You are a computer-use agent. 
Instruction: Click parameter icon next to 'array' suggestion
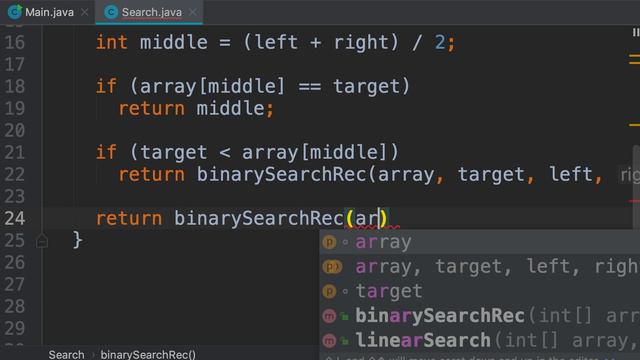(329, 242)
